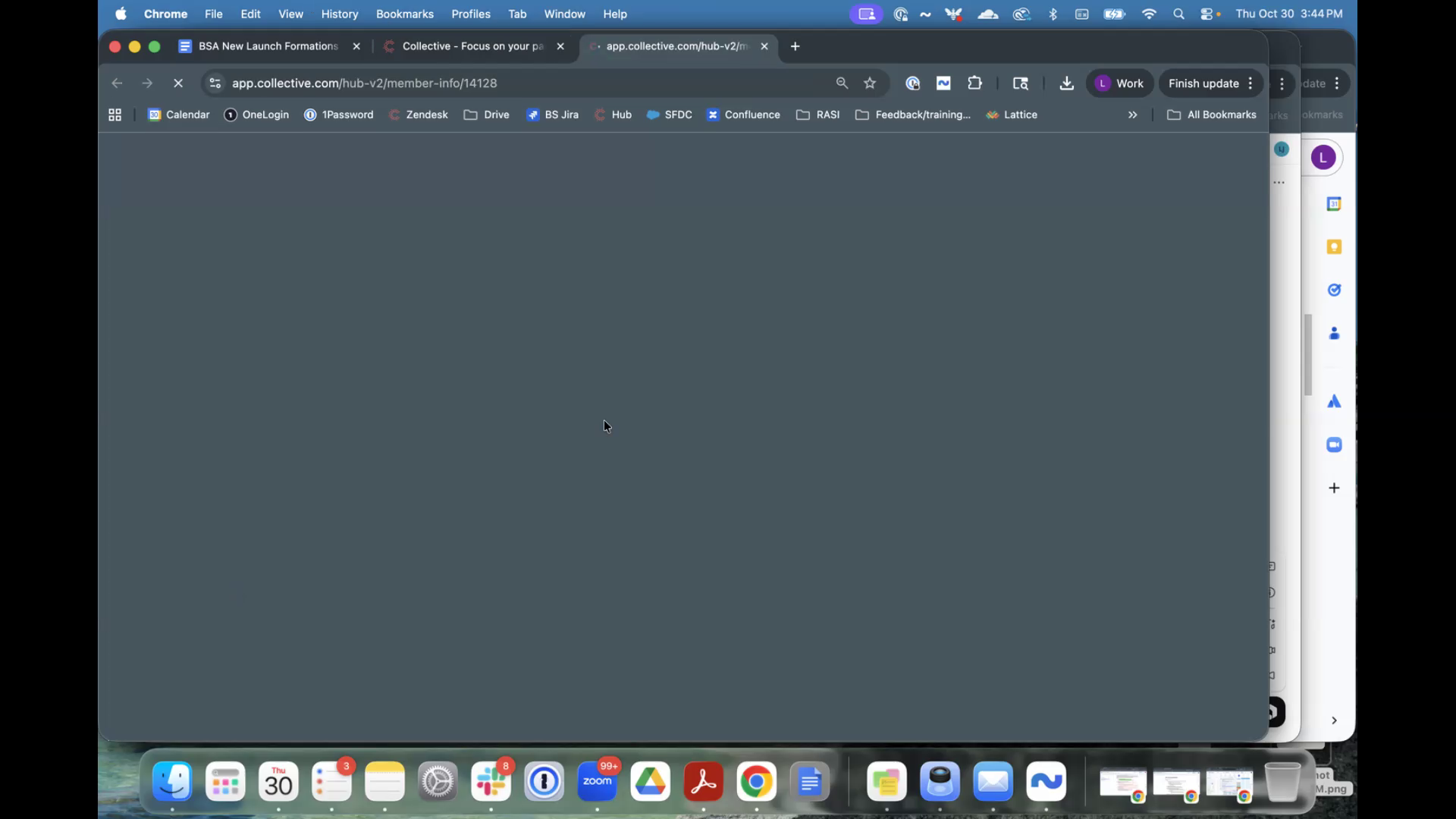
Task: View site information icon in address bar
Action: point(215,83)
